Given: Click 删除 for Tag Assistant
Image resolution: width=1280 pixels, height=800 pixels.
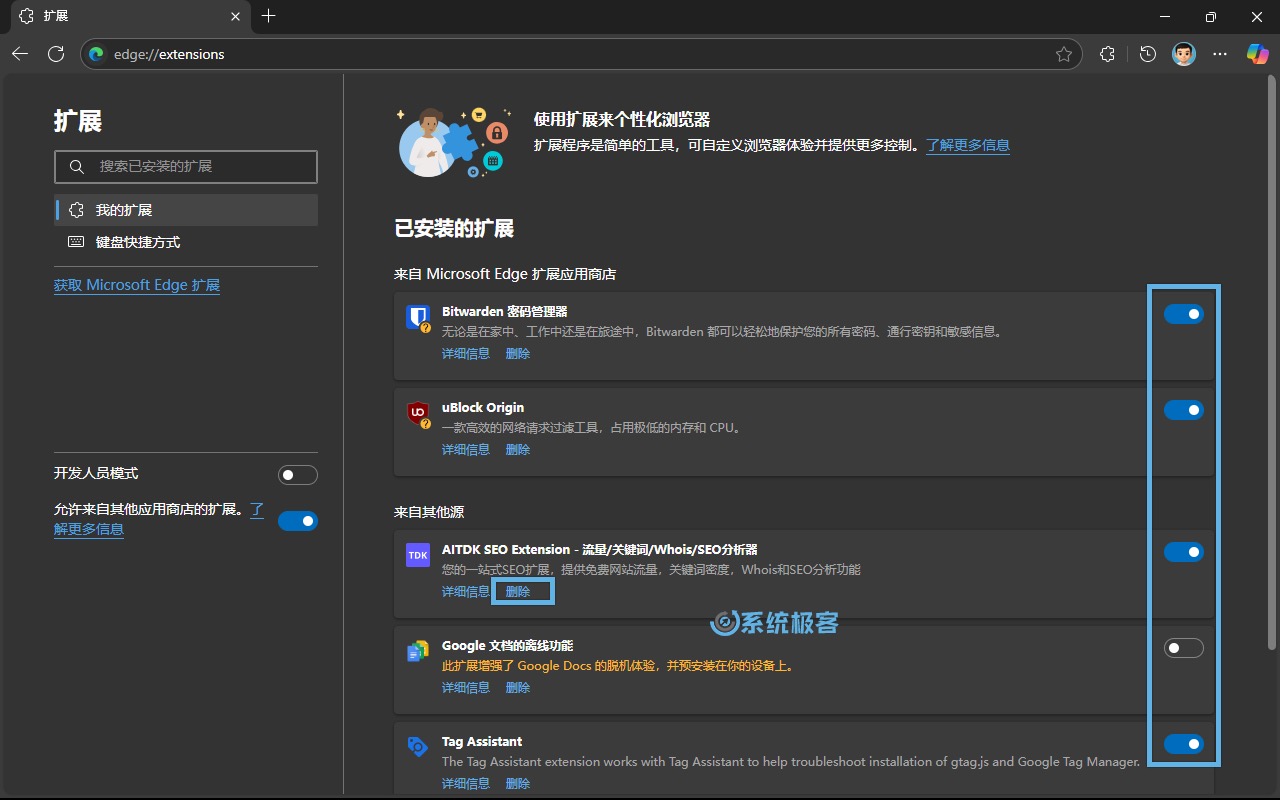Looking at the screenshot, I should pyautogui.click(x=518, y=784).
